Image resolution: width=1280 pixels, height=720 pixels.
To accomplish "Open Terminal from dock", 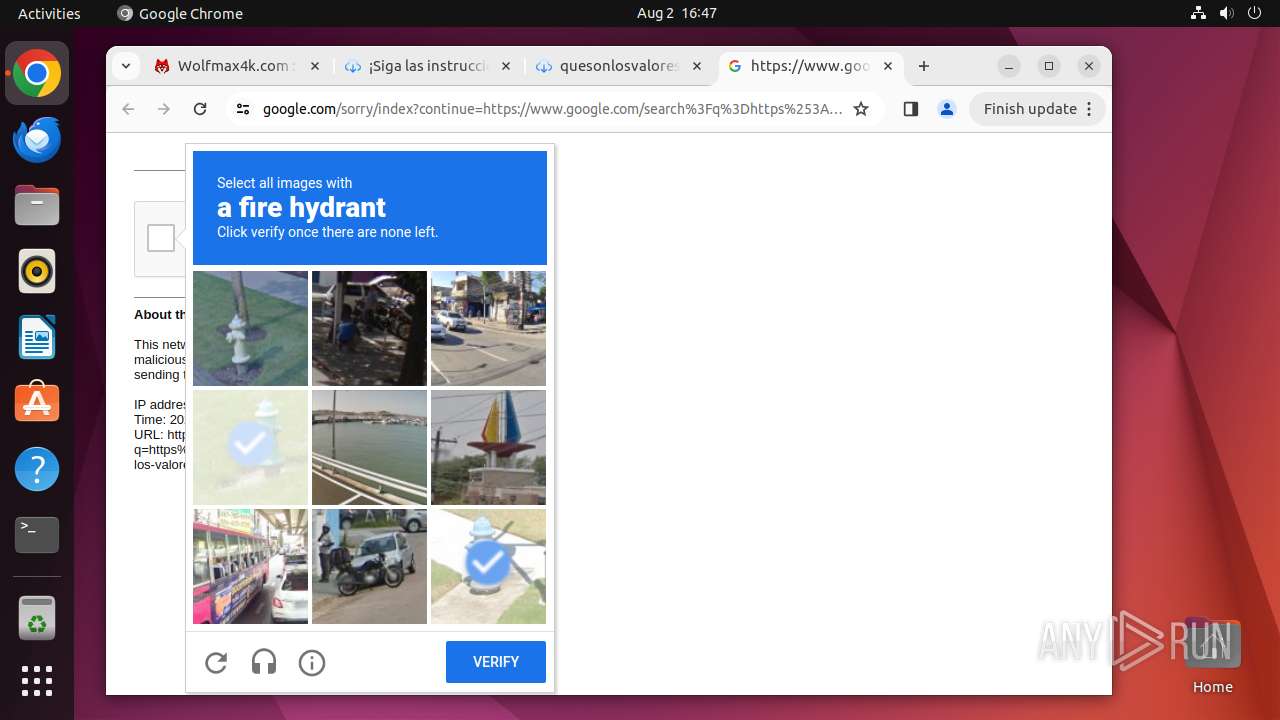I will click(37, 535).
